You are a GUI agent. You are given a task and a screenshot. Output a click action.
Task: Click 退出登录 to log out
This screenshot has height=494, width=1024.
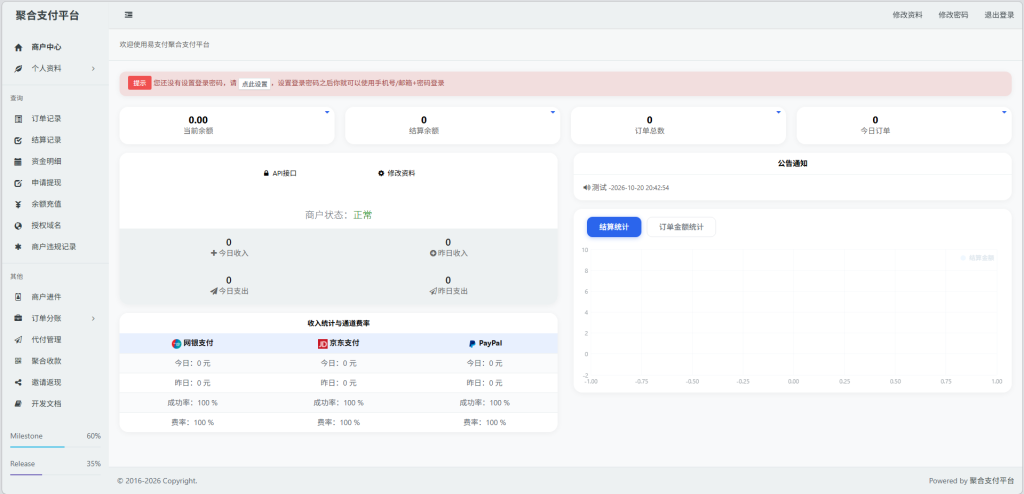click(x=999, y=15)
